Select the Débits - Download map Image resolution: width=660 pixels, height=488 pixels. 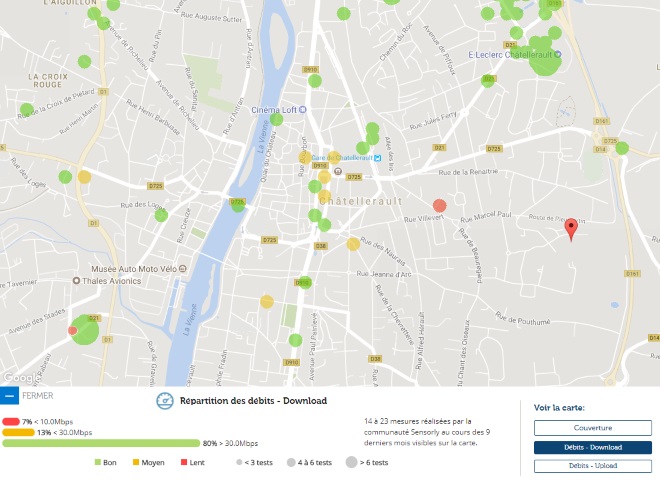(593, 447)
